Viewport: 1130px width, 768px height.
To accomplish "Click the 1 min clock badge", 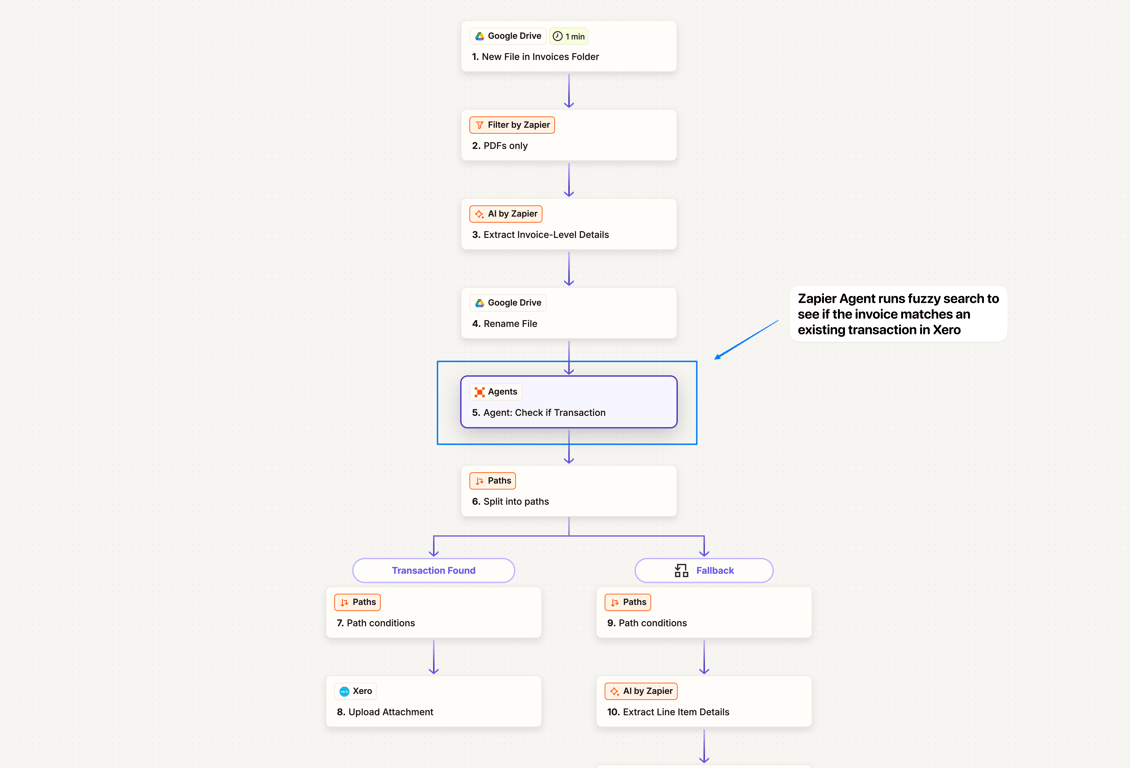I will tap(569, 36).
